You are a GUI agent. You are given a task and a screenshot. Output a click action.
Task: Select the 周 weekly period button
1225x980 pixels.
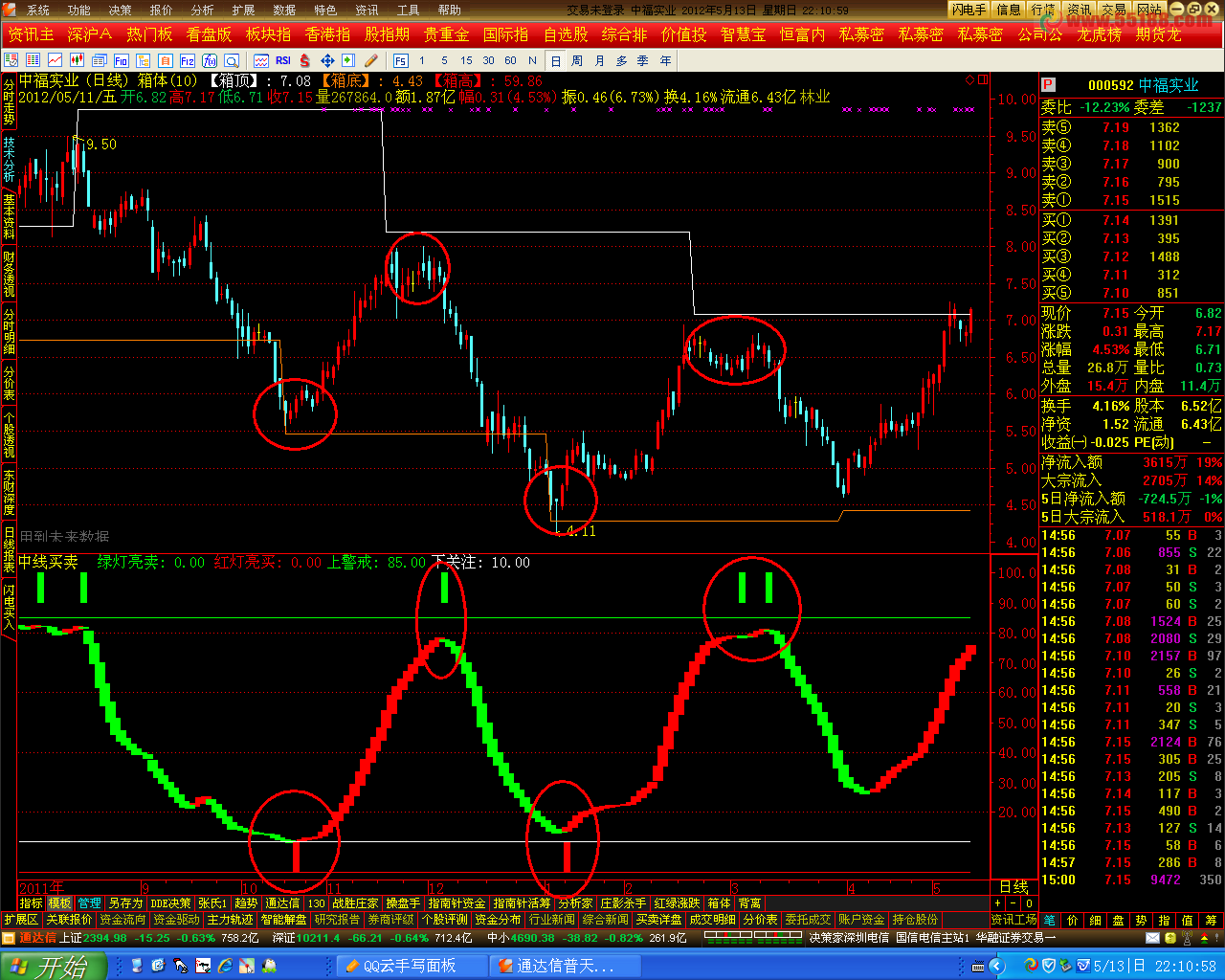point(577,60)
